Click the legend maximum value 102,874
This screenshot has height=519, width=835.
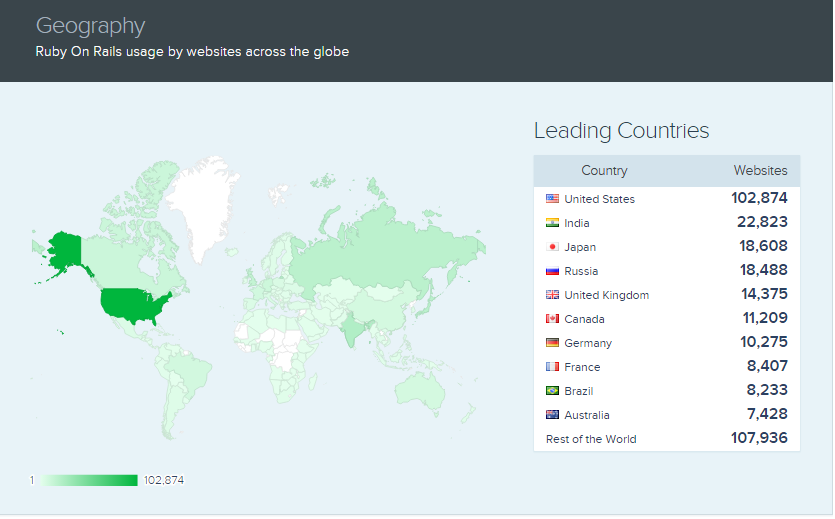163,480
